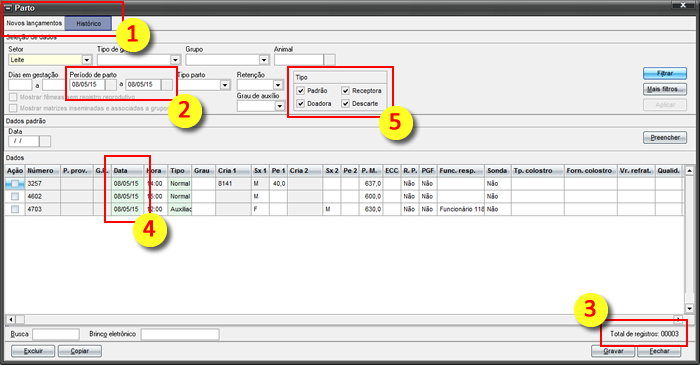Toggle Mostrar matrizes inseminadas e associadas

pos(13,108)
